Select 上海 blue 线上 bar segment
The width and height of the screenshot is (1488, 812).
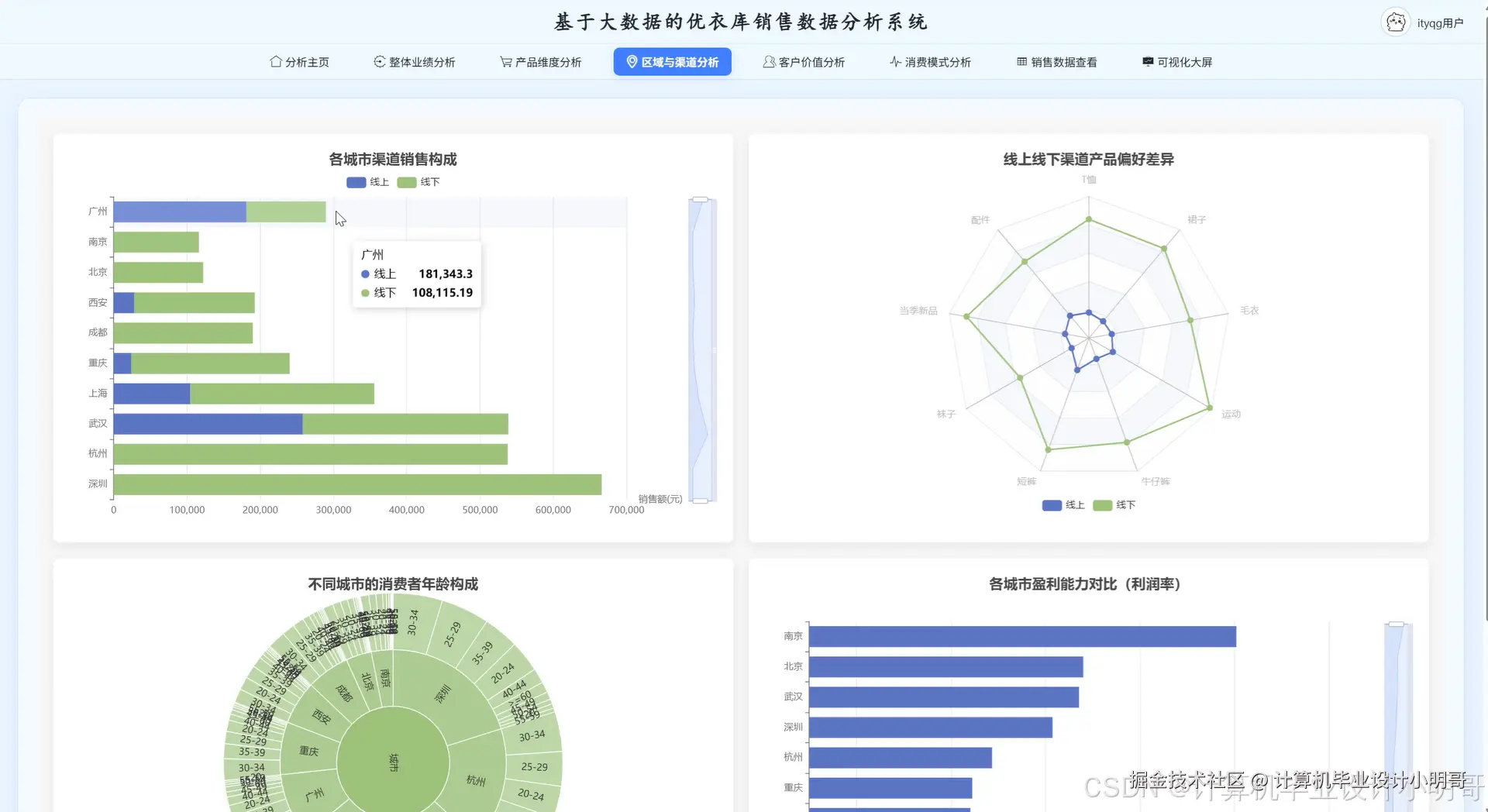[x=152, y=394]
